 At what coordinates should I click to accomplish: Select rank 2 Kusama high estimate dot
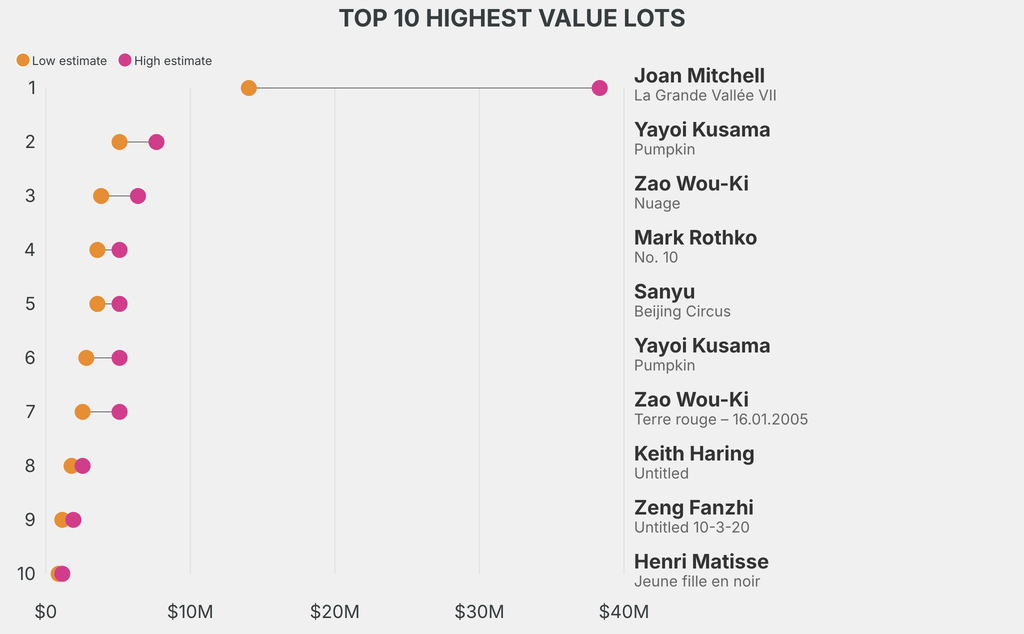point(156,142)
